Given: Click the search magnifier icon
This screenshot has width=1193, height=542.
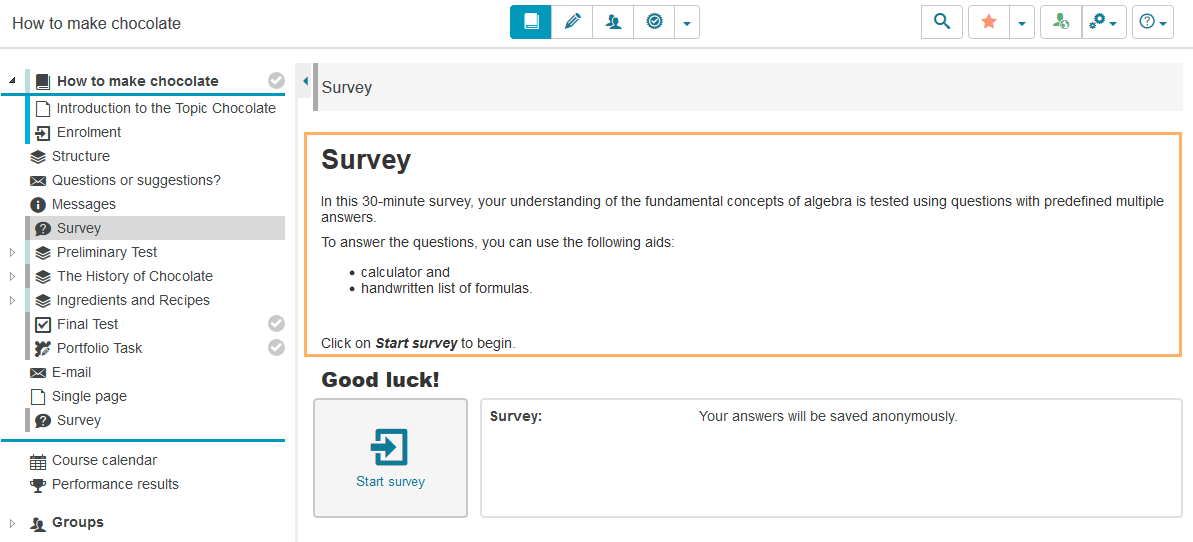Looking at the screenshot, I should click(941, 22).
